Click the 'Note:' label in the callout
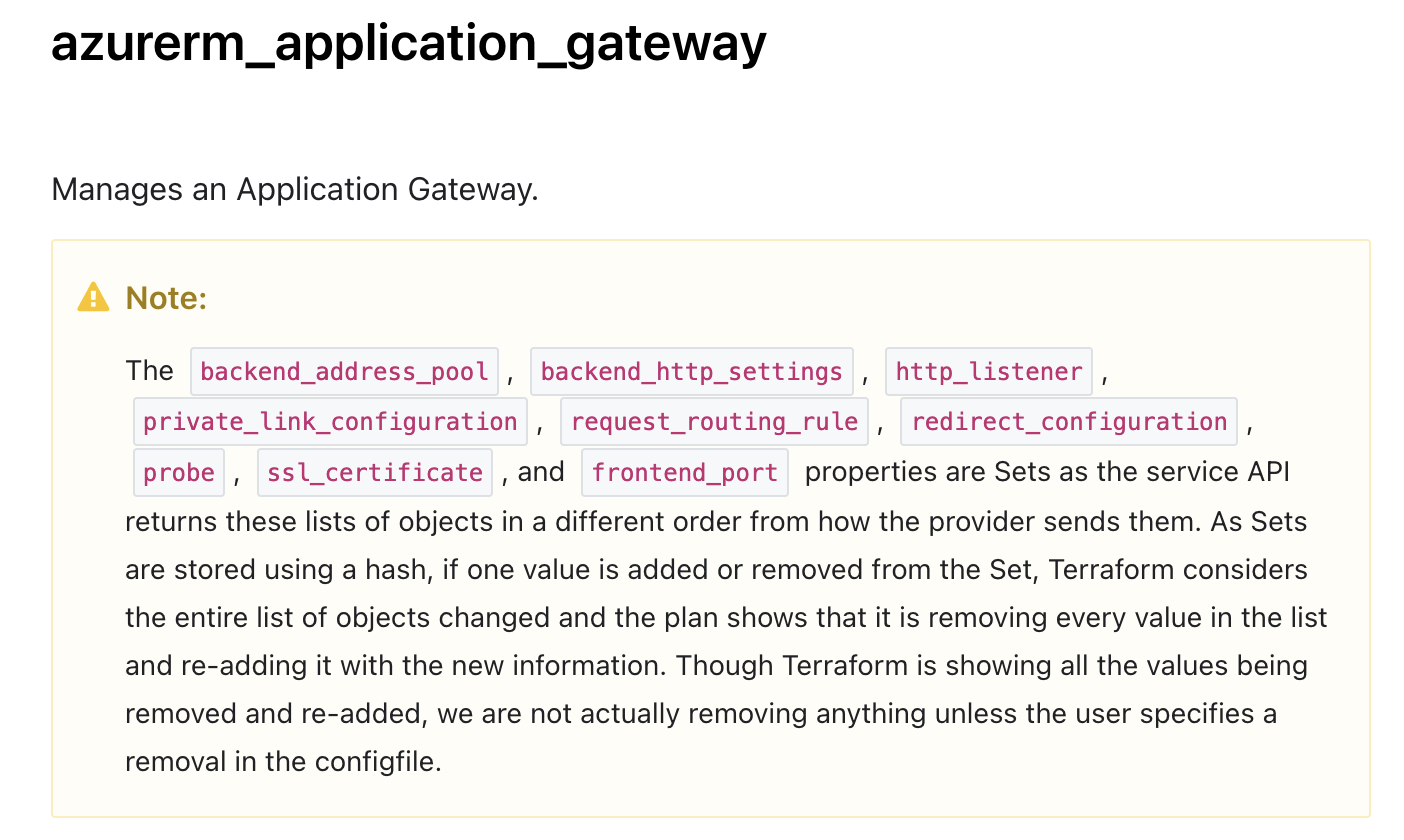The height and width of the screenshot is (840, 1404). pyautogui.click(x=166, y=298)
